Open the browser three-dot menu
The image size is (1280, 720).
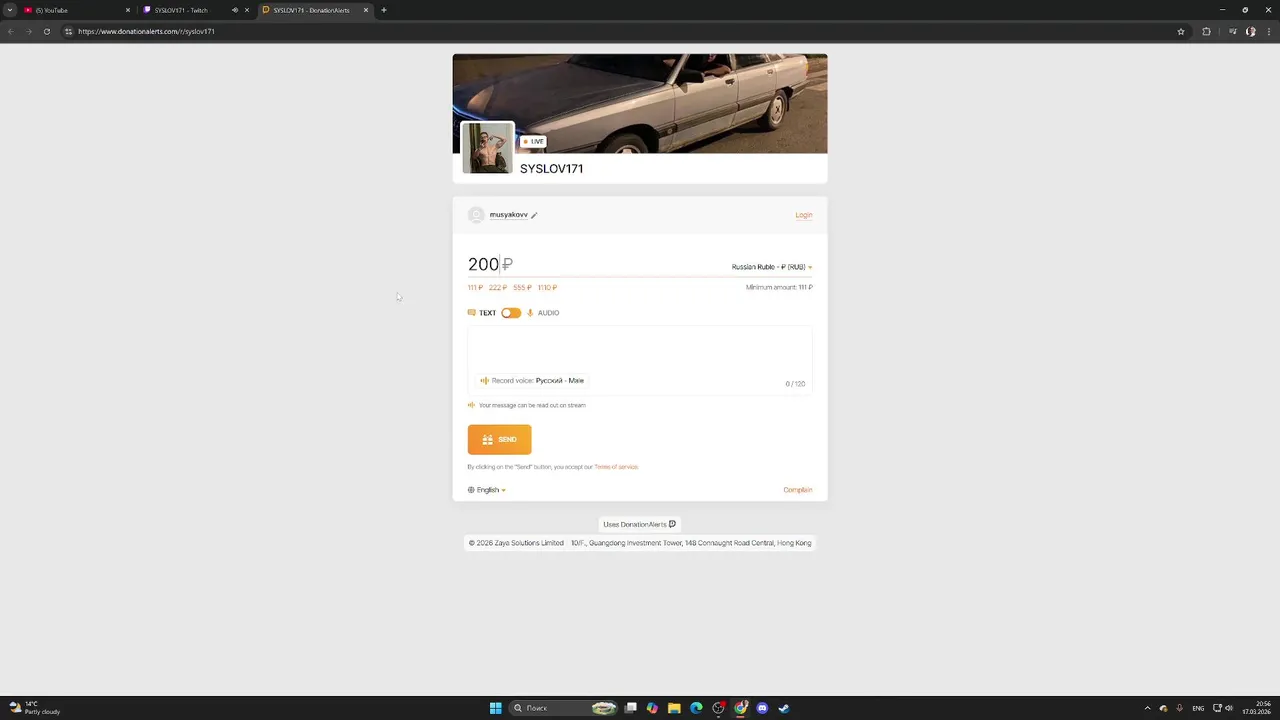pyautogui.click(x=1268, y=31)
